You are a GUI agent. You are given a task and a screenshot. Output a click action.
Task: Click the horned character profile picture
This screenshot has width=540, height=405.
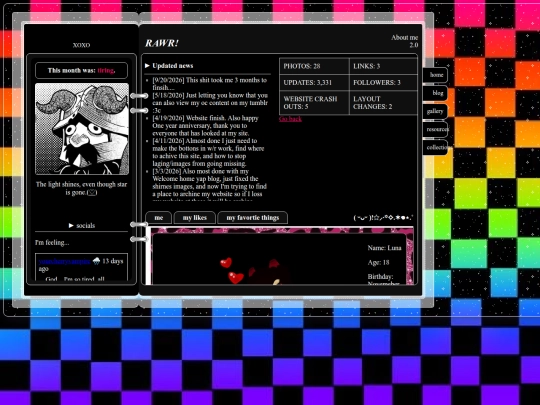click(82, 129)
